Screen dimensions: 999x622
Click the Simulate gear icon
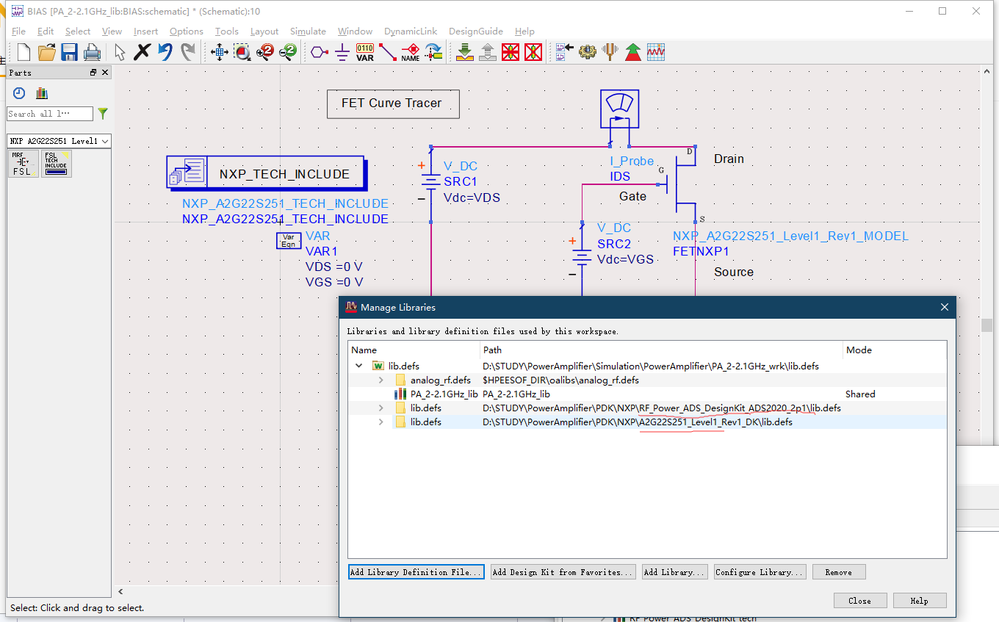click(x=587, y=52)
